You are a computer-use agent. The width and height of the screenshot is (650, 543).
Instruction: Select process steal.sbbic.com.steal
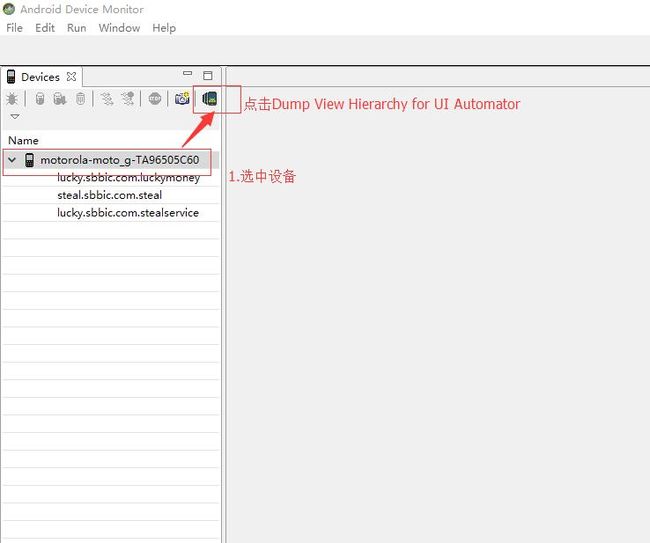(109, 195)
